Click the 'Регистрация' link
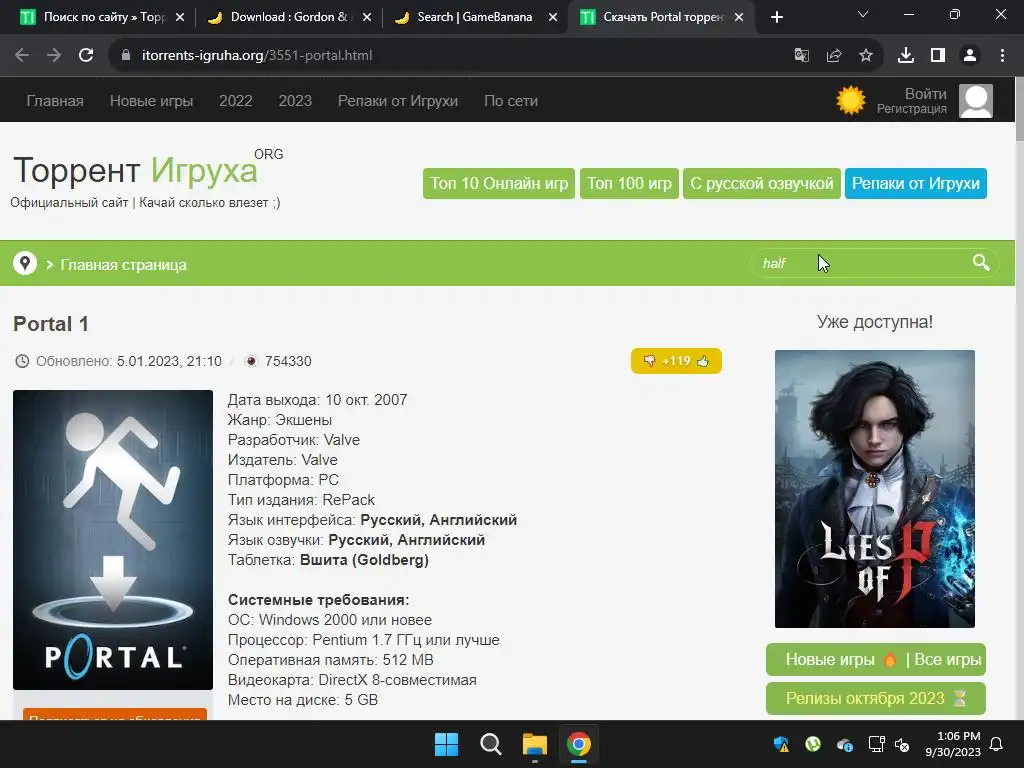Screen dimensions: 1024x768 tap(912, 109)
